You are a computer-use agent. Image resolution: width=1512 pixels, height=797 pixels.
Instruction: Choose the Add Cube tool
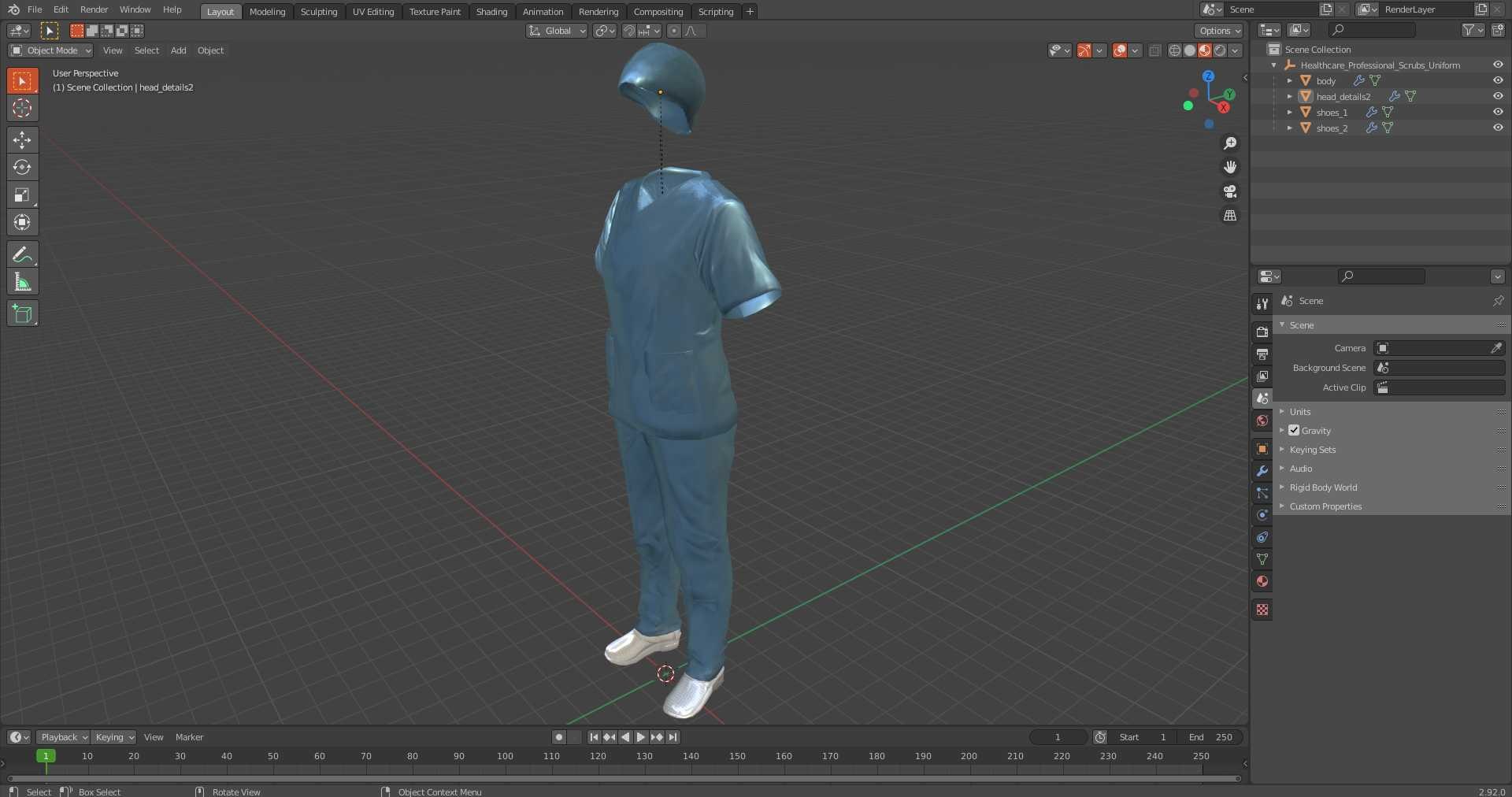(x=22, y=313)
